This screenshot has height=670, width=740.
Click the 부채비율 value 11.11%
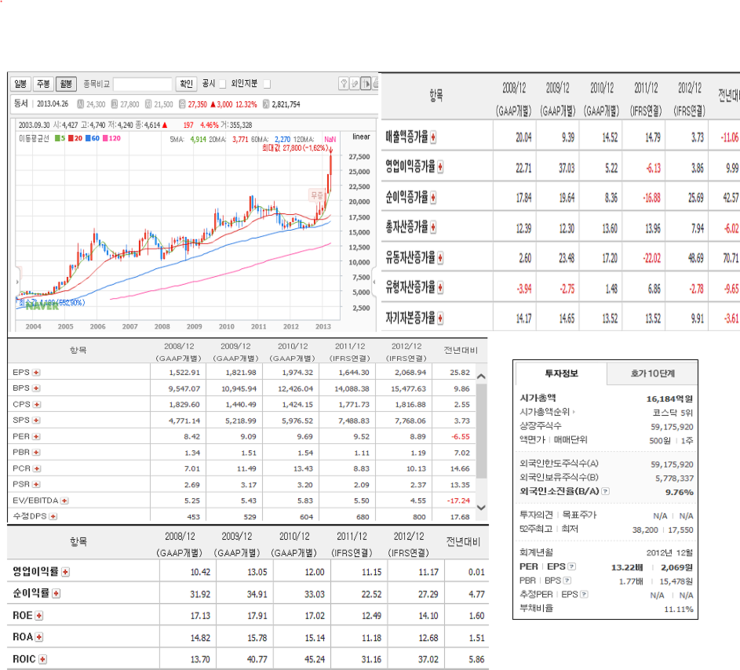click(x=679, y=610)
